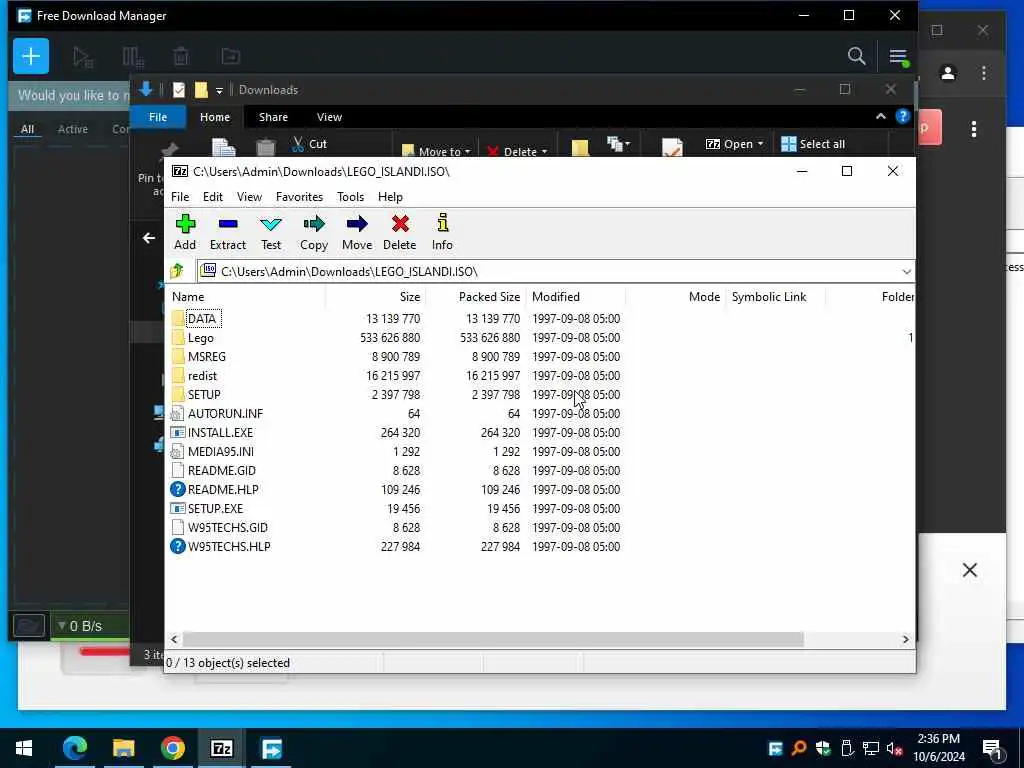Screen dimensions: 1024x768
Task: Click the horizontal scrollbar's right arrow in 7-Zip
Action: point(905,639)
